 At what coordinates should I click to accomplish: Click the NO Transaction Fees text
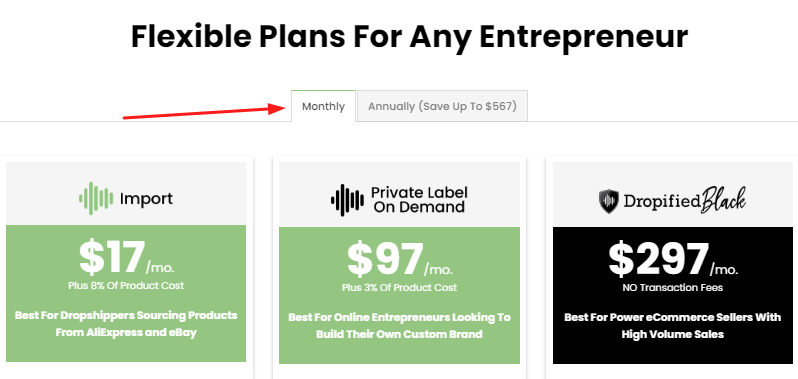(x=673, y=287)
